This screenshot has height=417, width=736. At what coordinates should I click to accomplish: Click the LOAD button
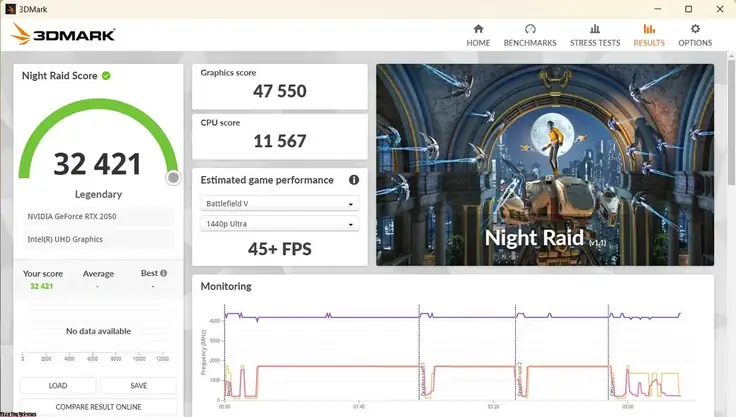[58, 386]
